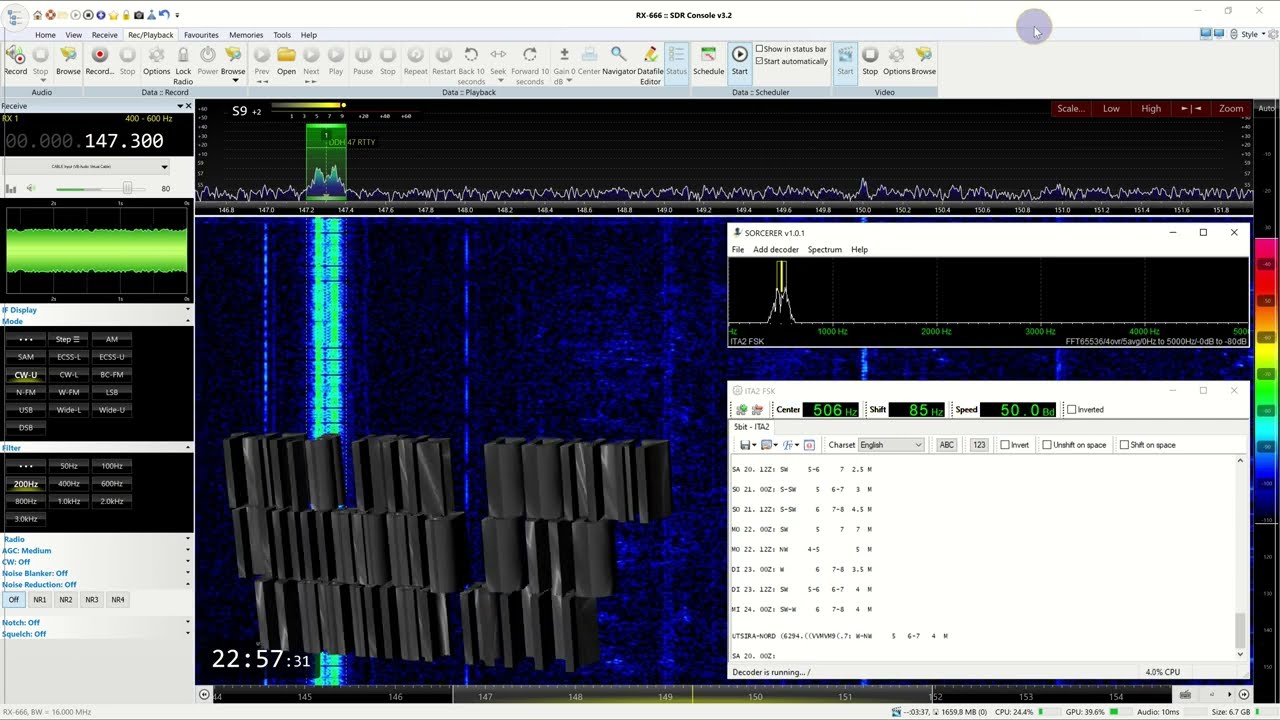This screenshot has height=720, width=1280.
Task: Click 123 figures shift button
Action: point(978,445)
